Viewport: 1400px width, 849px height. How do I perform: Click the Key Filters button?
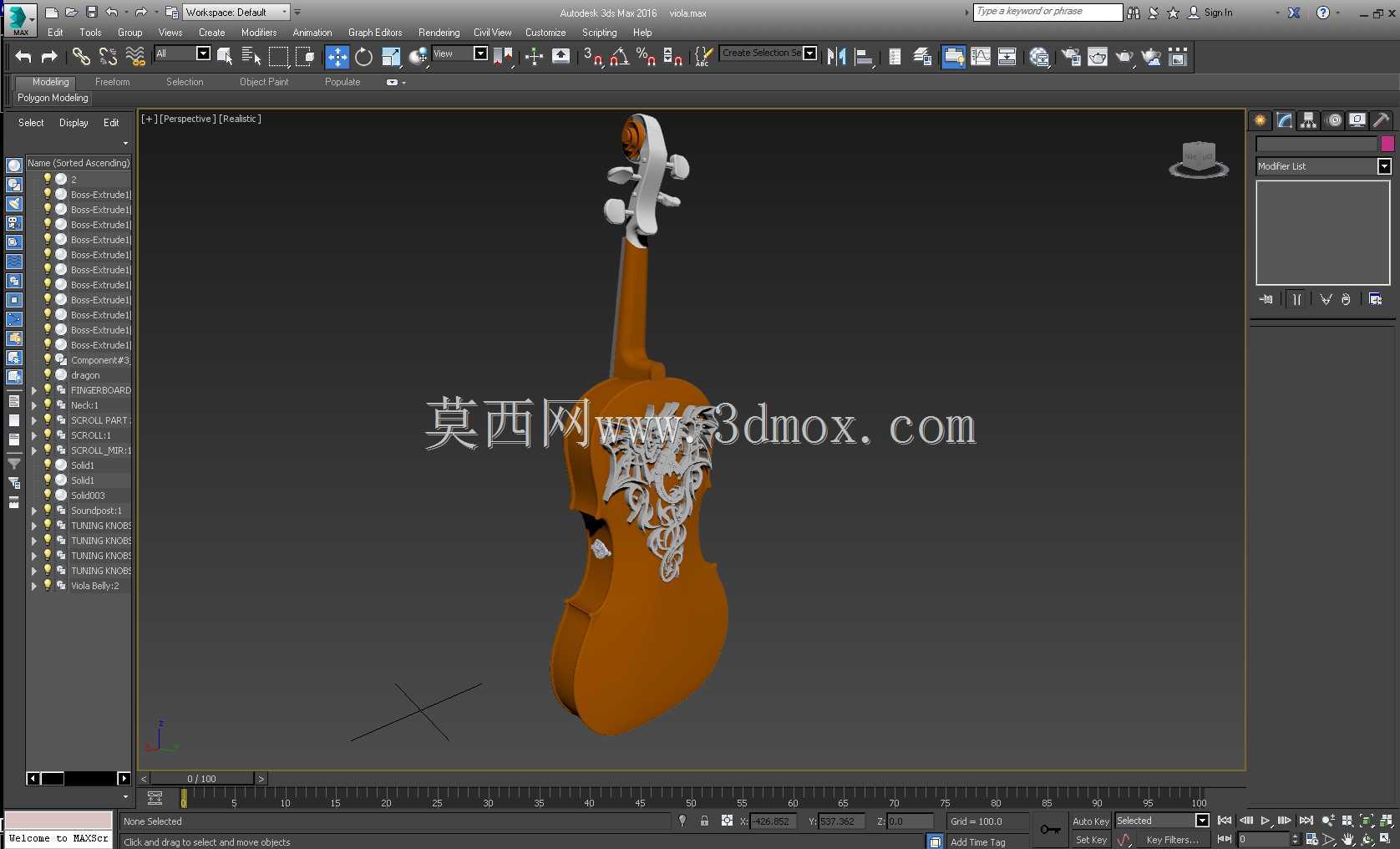pos(1172,840)
